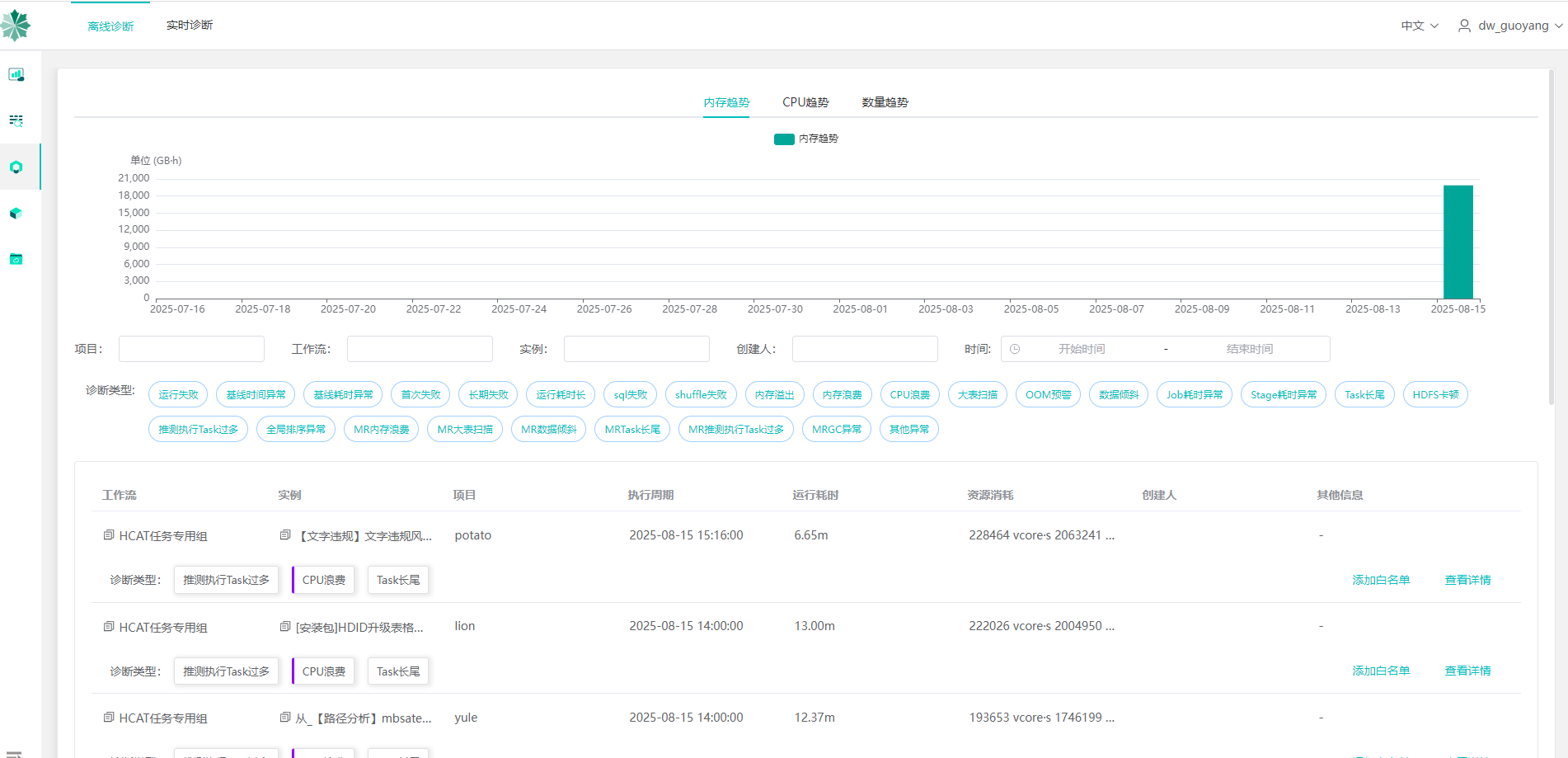Toggle 首次失败 diagnosis filter

pos(420,394)
